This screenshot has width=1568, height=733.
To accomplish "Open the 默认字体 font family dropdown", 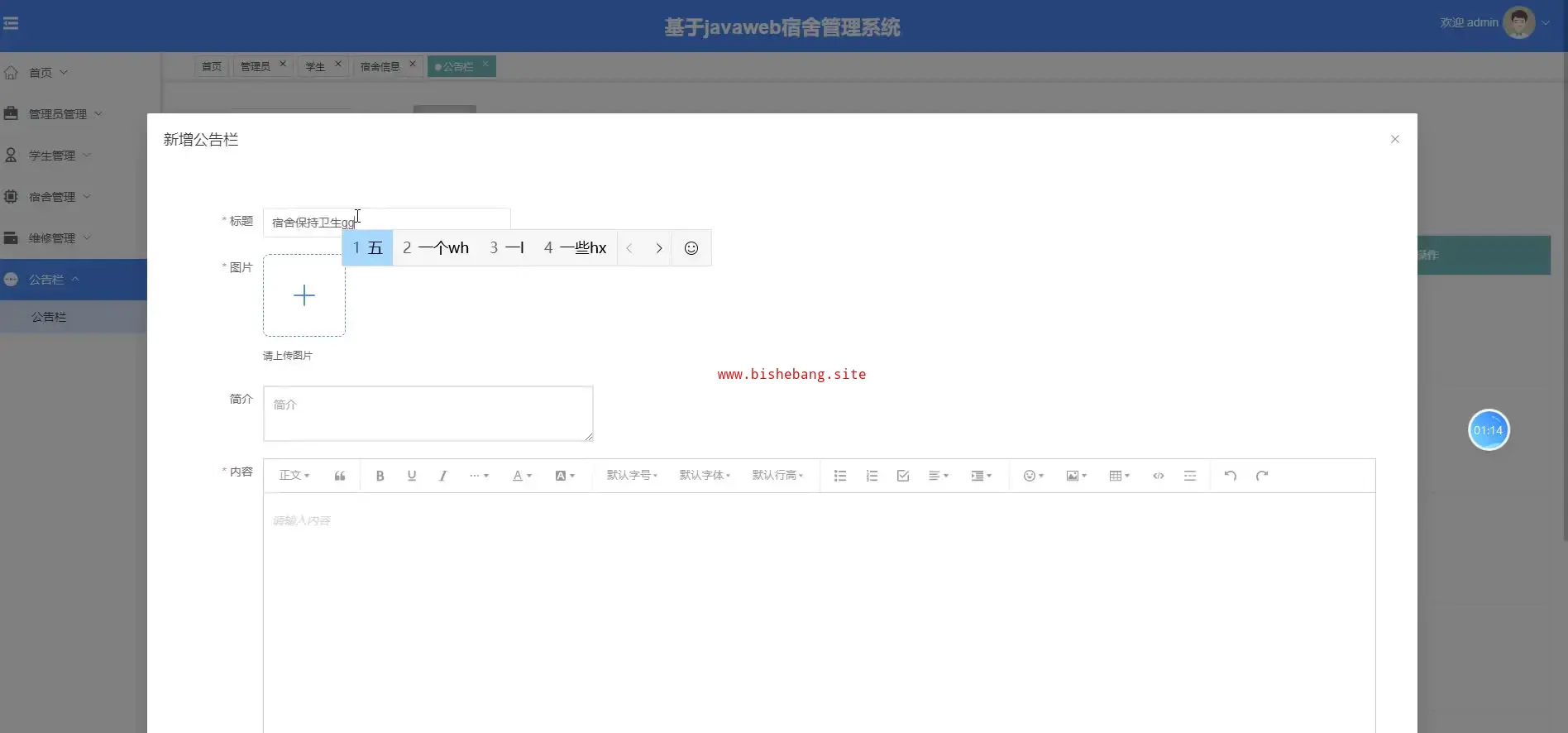I will coord(705,476).
